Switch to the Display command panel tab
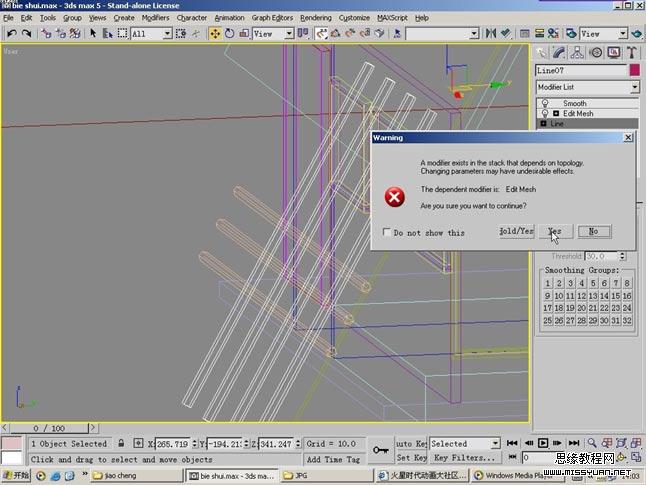Screen dimensions: 646x485 (613, 52)
